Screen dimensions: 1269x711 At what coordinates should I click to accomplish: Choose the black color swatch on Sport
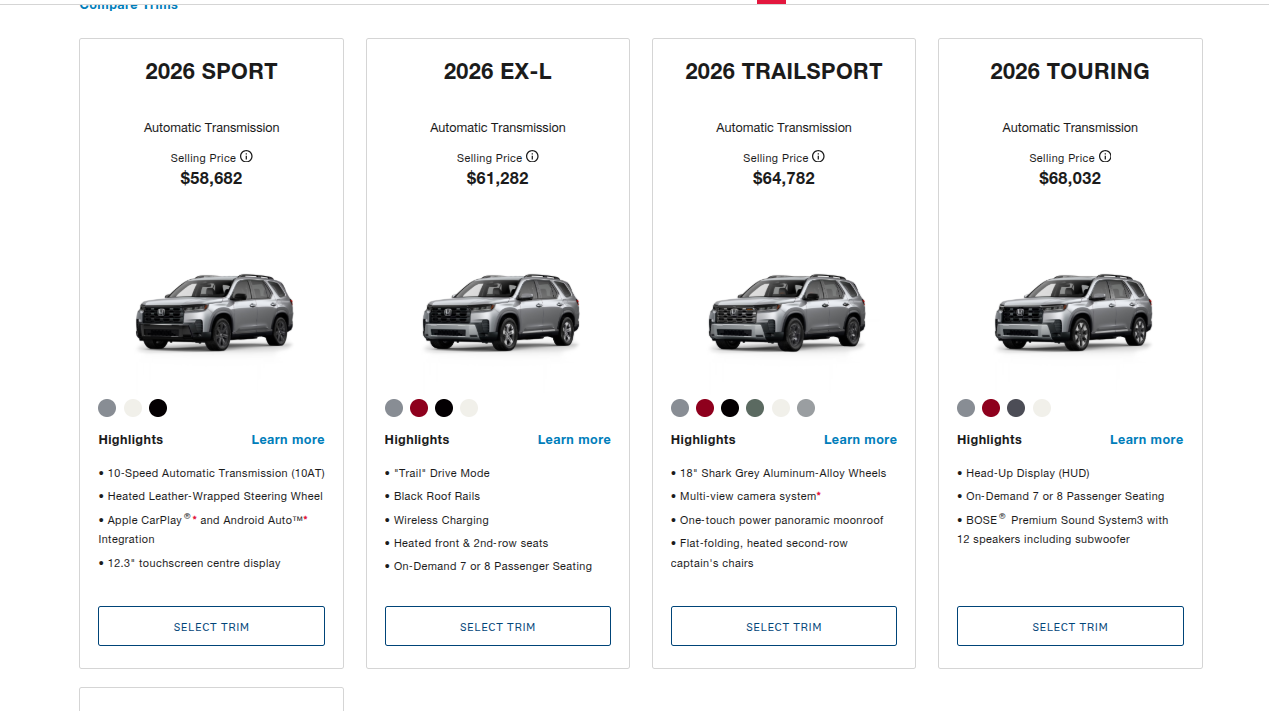click(158, 408)
